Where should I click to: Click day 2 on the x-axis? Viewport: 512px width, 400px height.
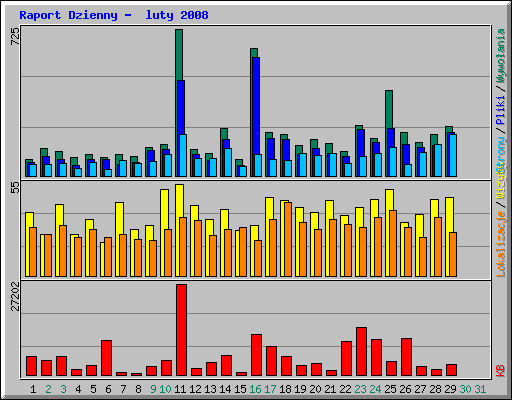pos(48,389)
